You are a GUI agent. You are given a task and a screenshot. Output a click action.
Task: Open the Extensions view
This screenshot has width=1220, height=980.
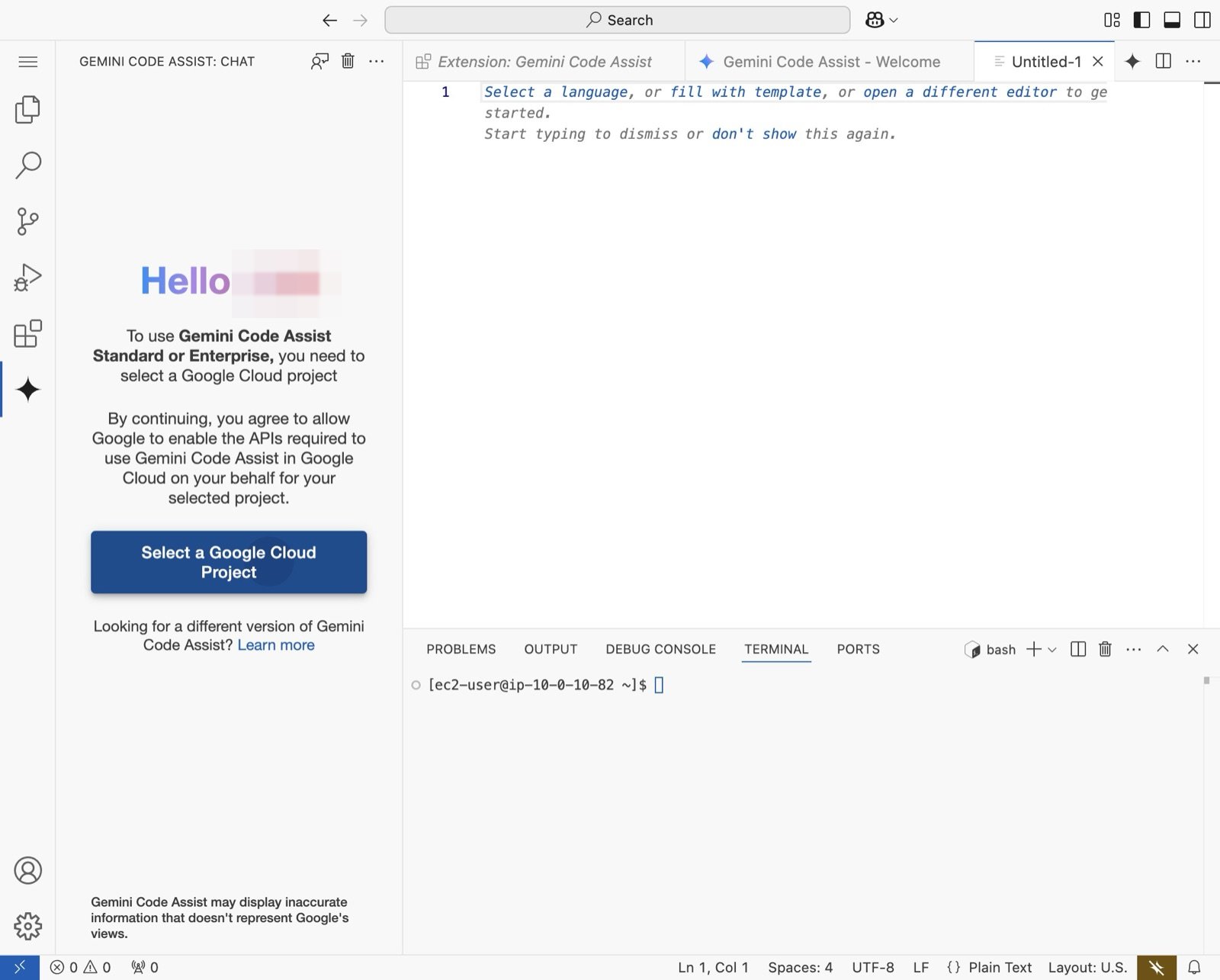click(27, 333)
